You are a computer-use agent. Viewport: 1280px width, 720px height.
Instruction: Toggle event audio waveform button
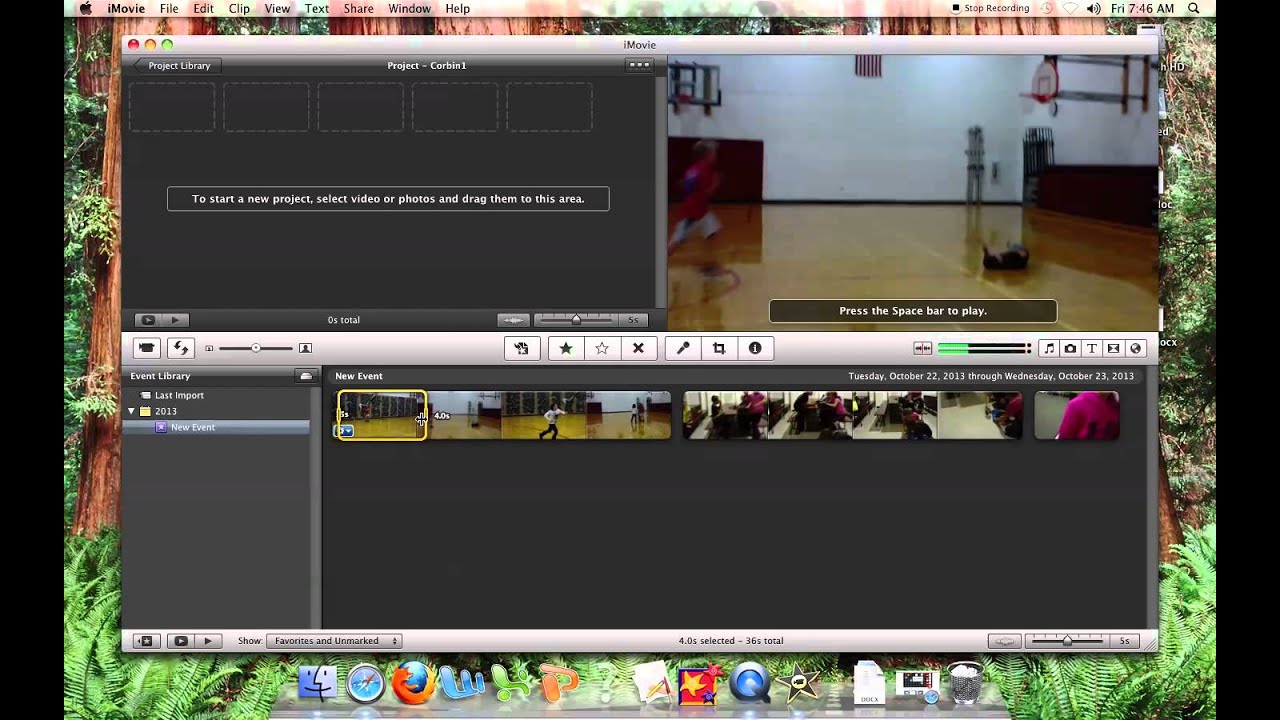[x=1004, y=641]
